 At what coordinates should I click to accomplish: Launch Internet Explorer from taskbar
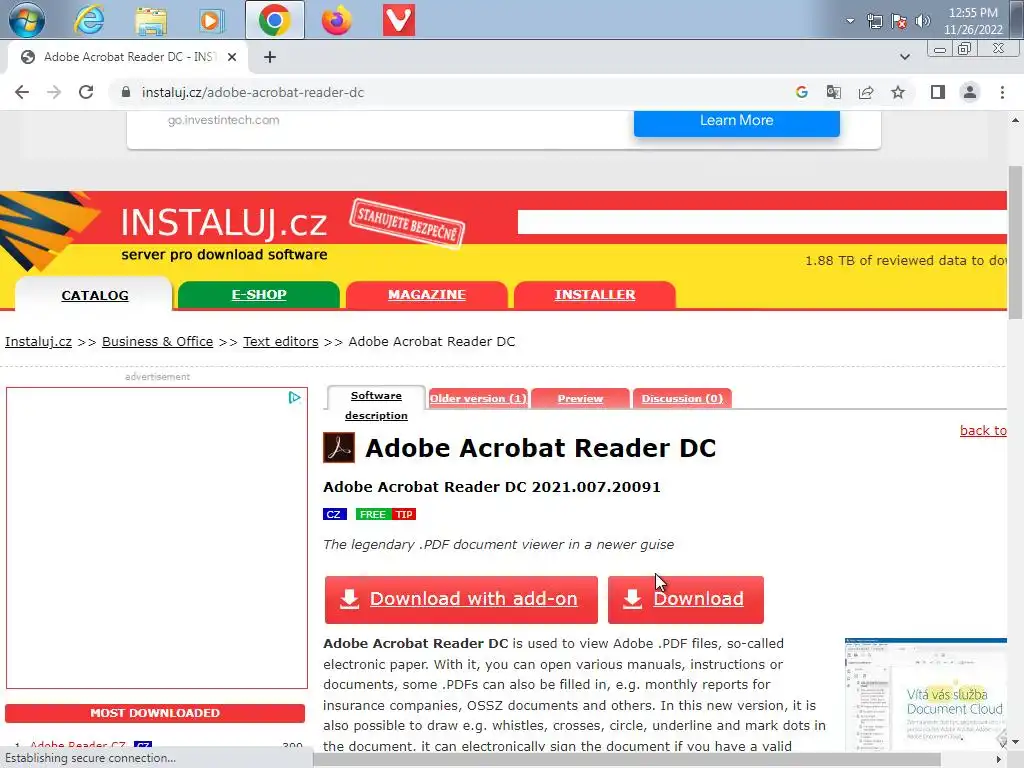(88, 20)
